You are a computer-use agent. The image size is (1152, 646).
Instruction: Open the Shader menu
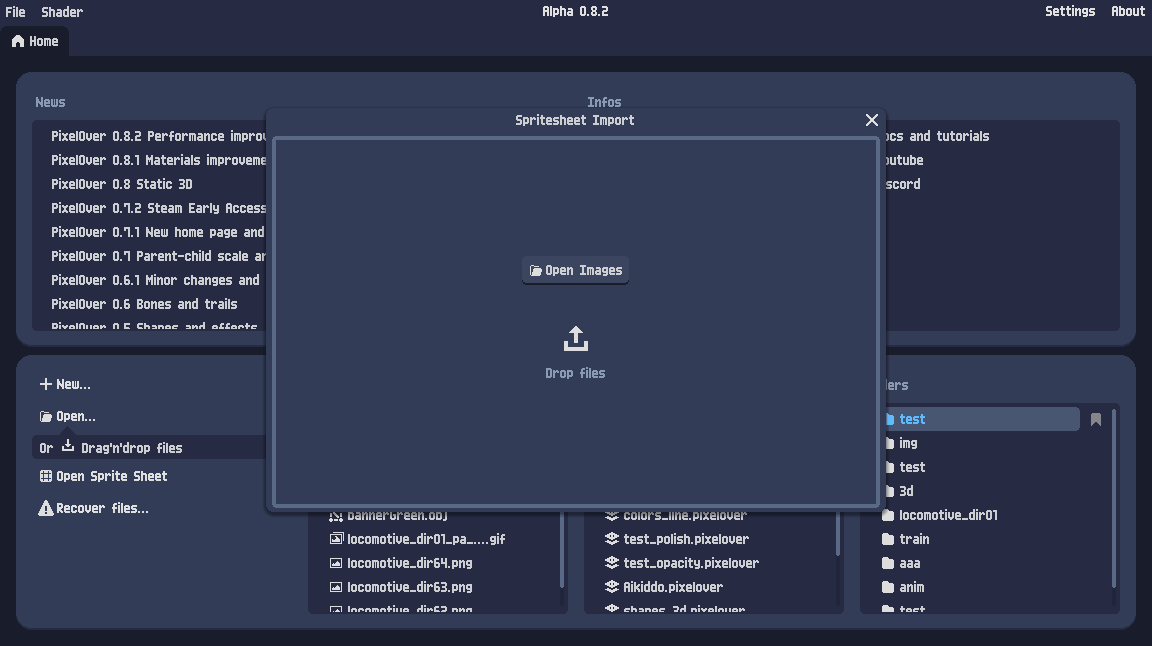pos(62,12)
